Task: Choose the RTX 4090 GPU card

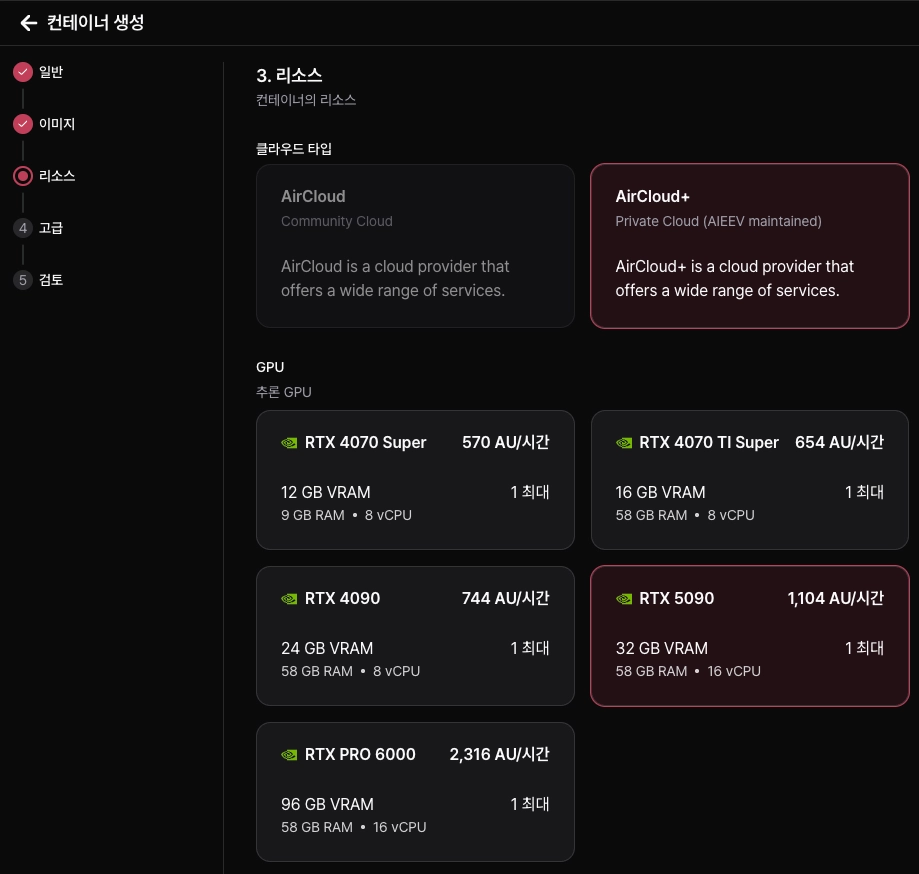Action: coord(415,635)
